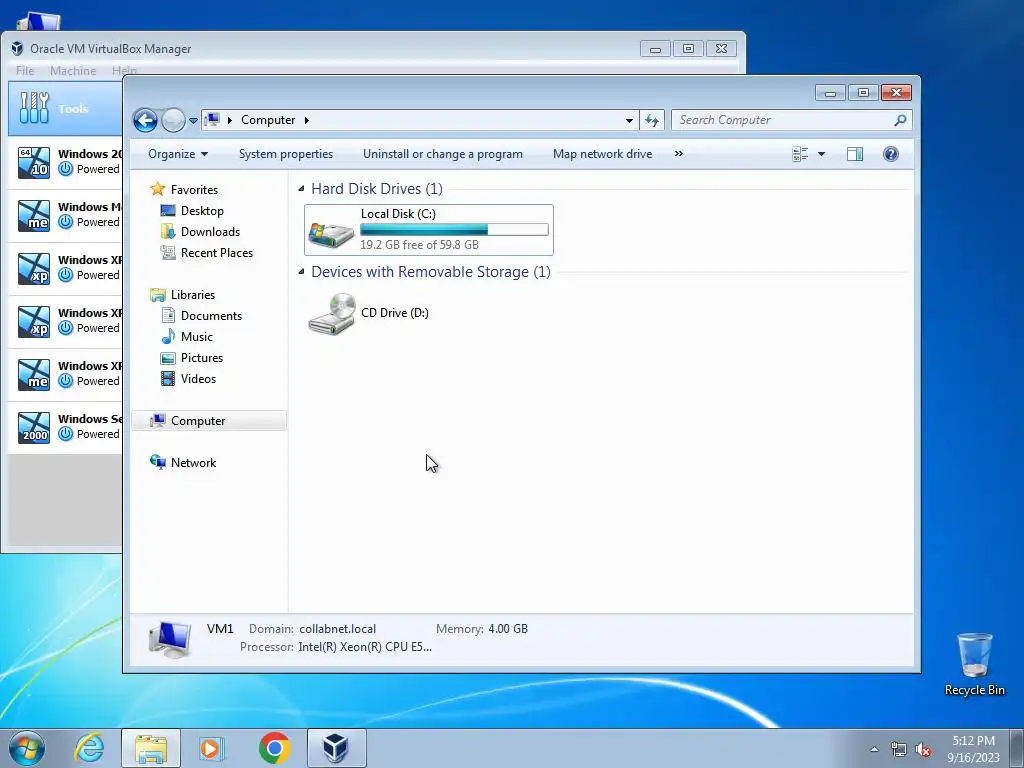Click the VirtualBox taskbar button
This screenshot has height=768, width=1024.
[x=336, y=748]
